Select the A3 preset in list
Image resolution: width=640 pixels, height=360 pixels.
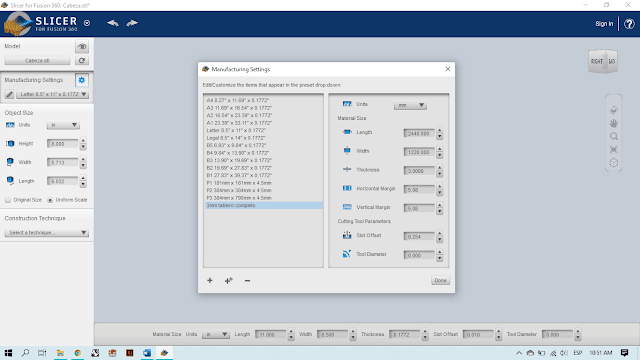(263, 108)
